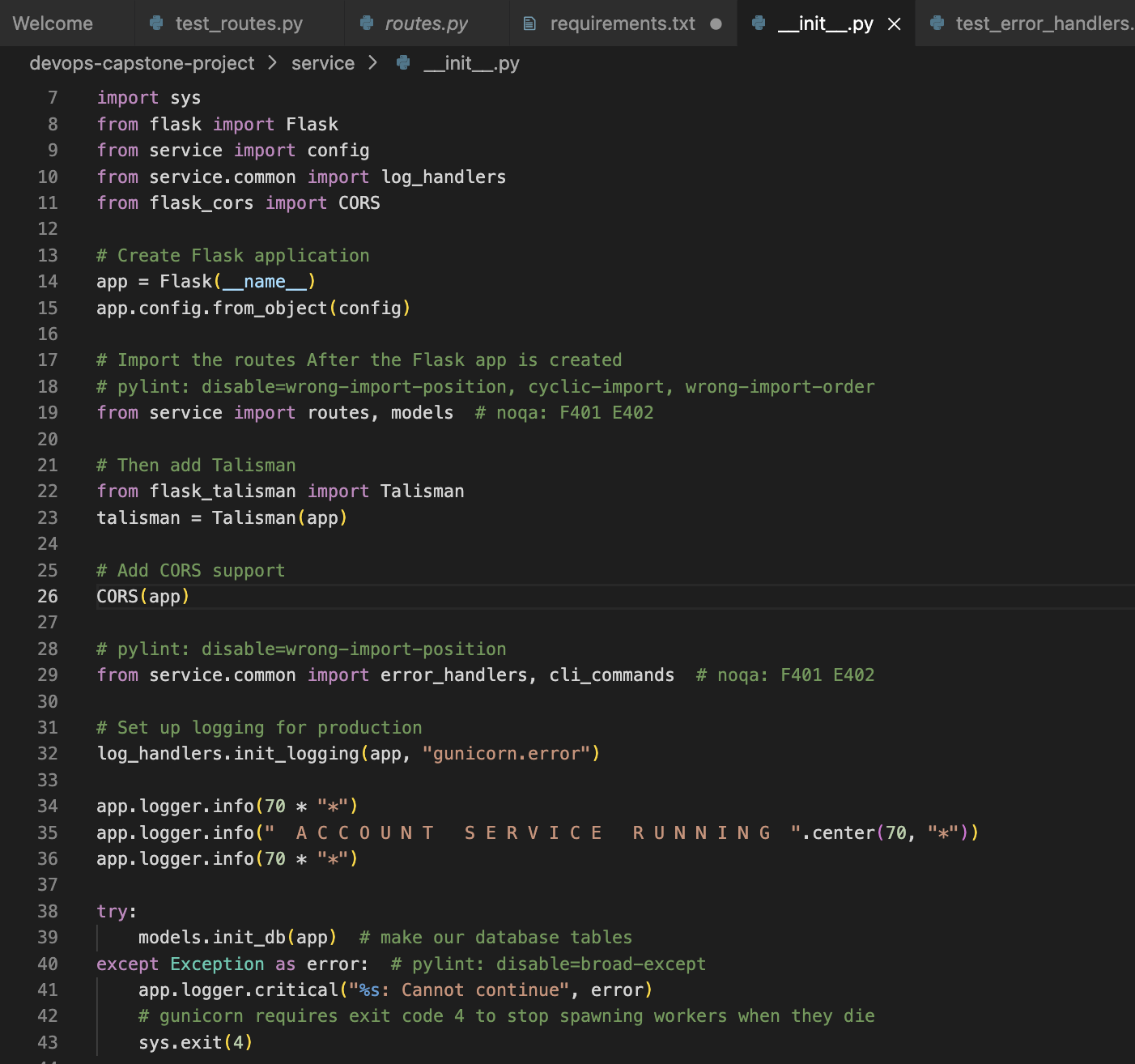Click the 'try:' keyword
The image size is (1135, 1064).
click(x=117, y=912)
